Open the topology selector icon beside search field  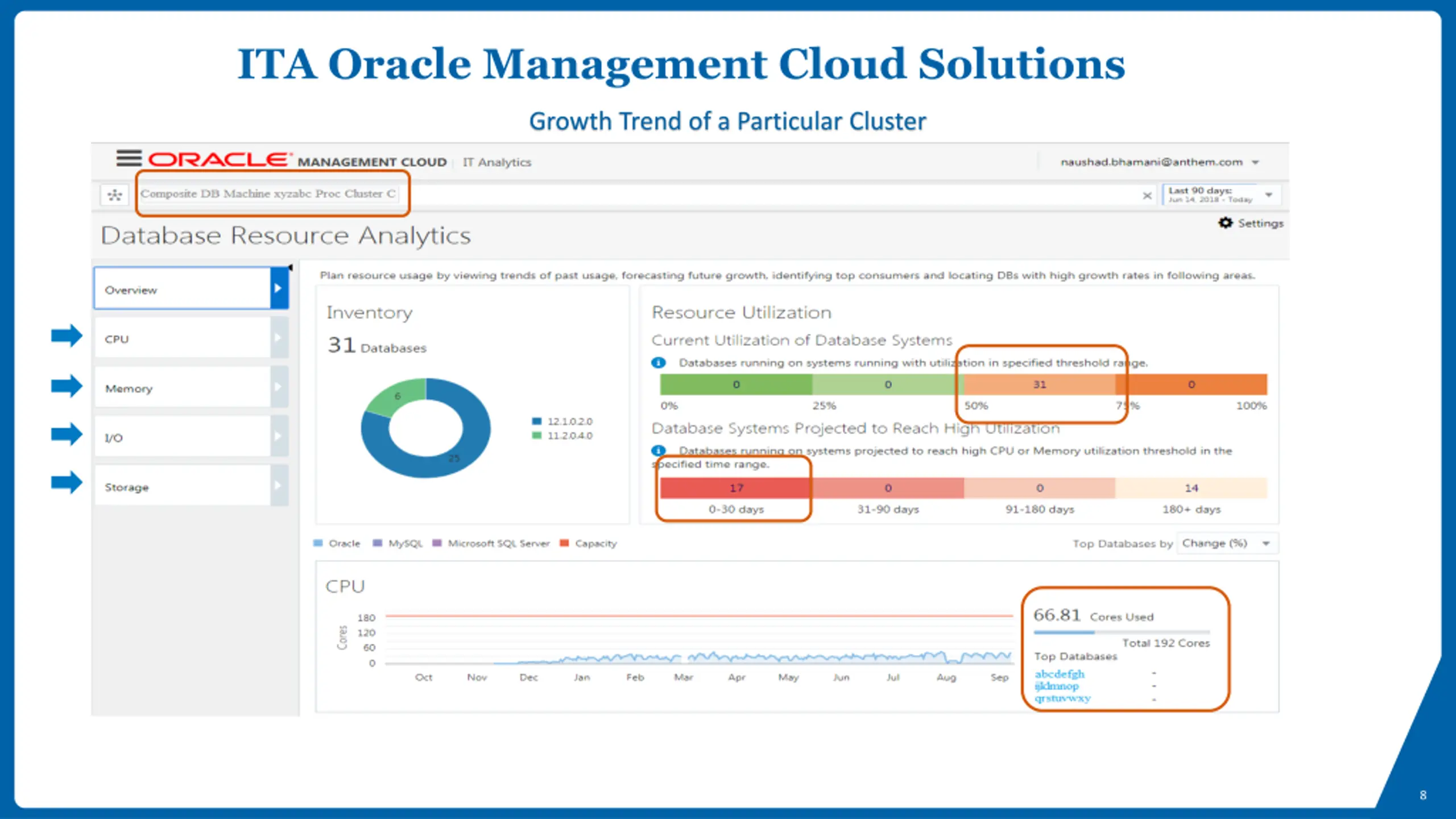(x=115, y=195)
